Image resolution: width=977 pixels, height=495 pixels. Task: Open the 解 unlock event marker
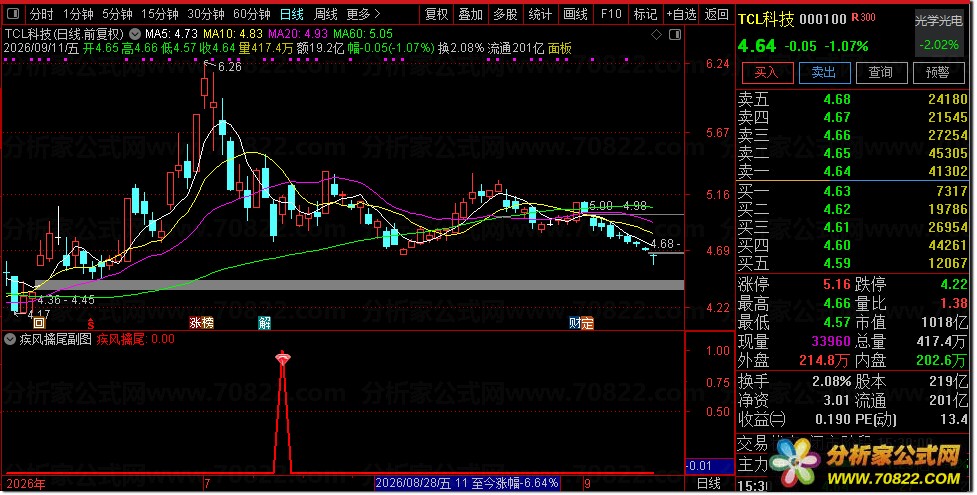coord(265,323)
